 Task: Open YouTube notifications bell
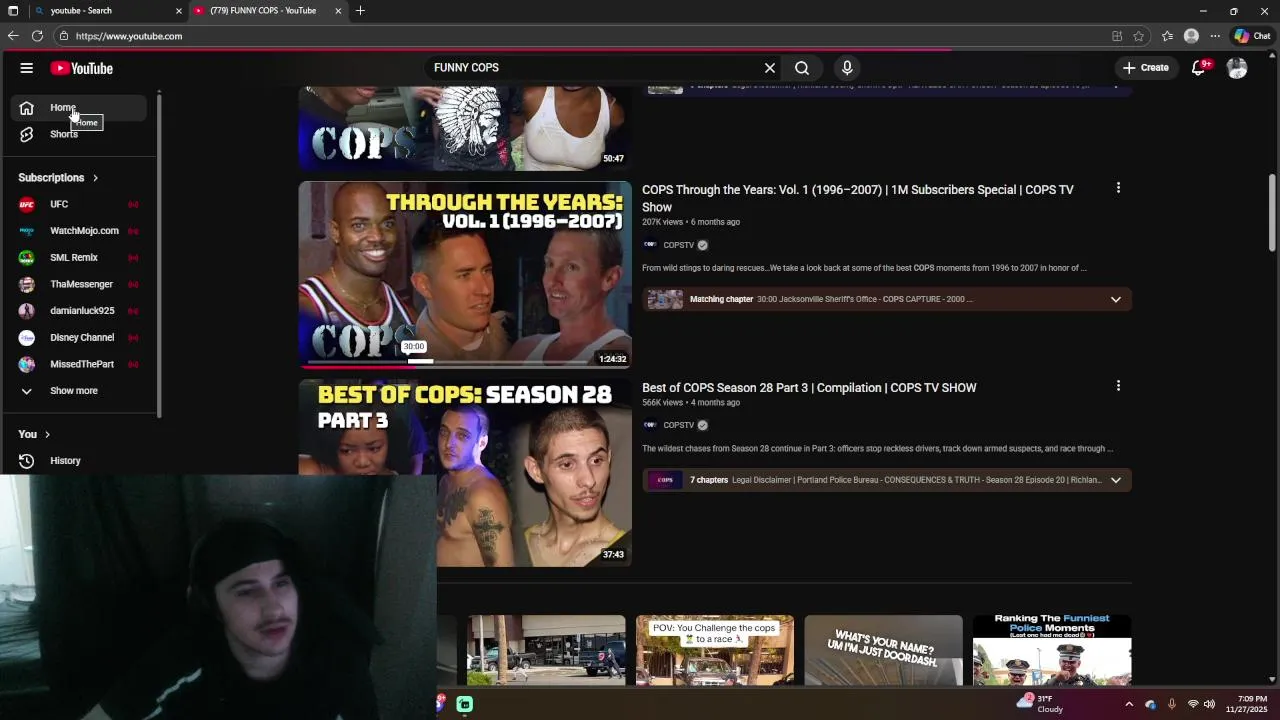(x=1199, y=68)
